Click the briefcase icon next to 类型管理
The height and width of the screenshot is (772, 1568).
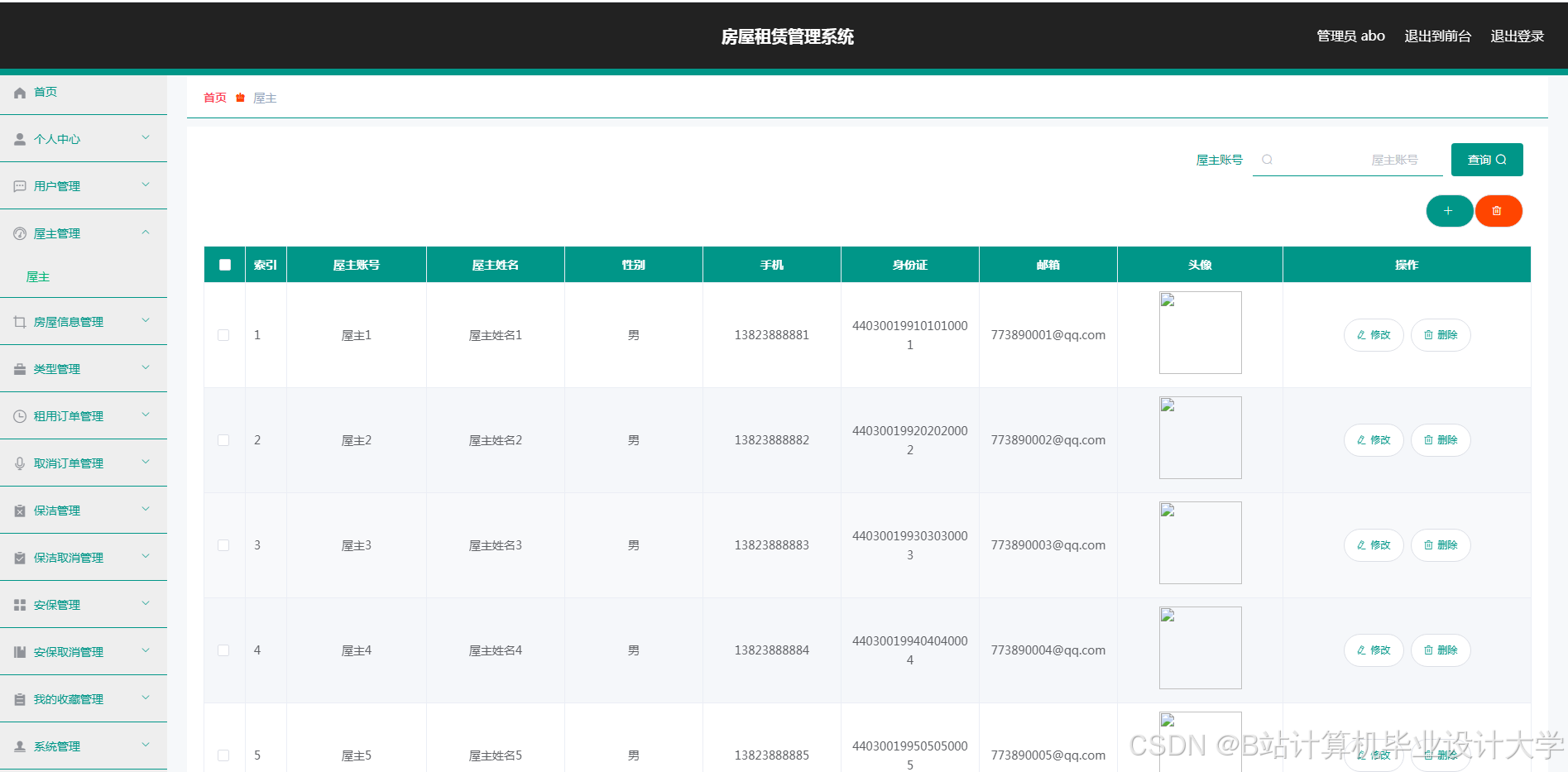point(20,370)
